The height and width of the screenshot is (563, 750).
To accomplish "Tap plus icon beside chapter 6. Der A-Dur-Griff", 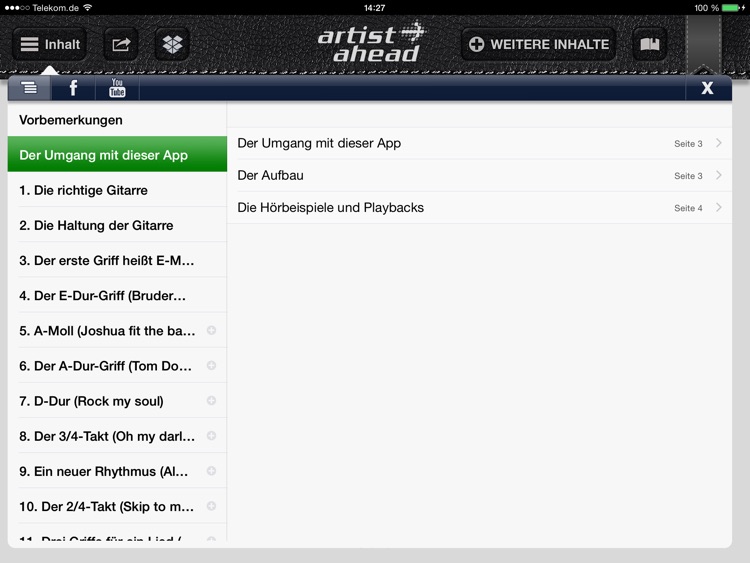I will point(211,365).
